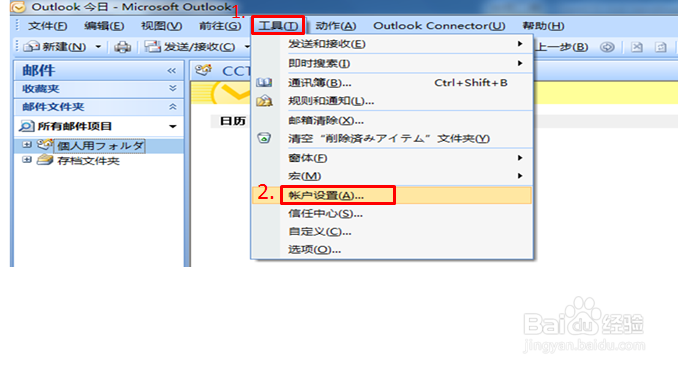Open 所有邮件项目 dropdown arrow
Viewport: 683px width, 370px height.
point(172,126)
